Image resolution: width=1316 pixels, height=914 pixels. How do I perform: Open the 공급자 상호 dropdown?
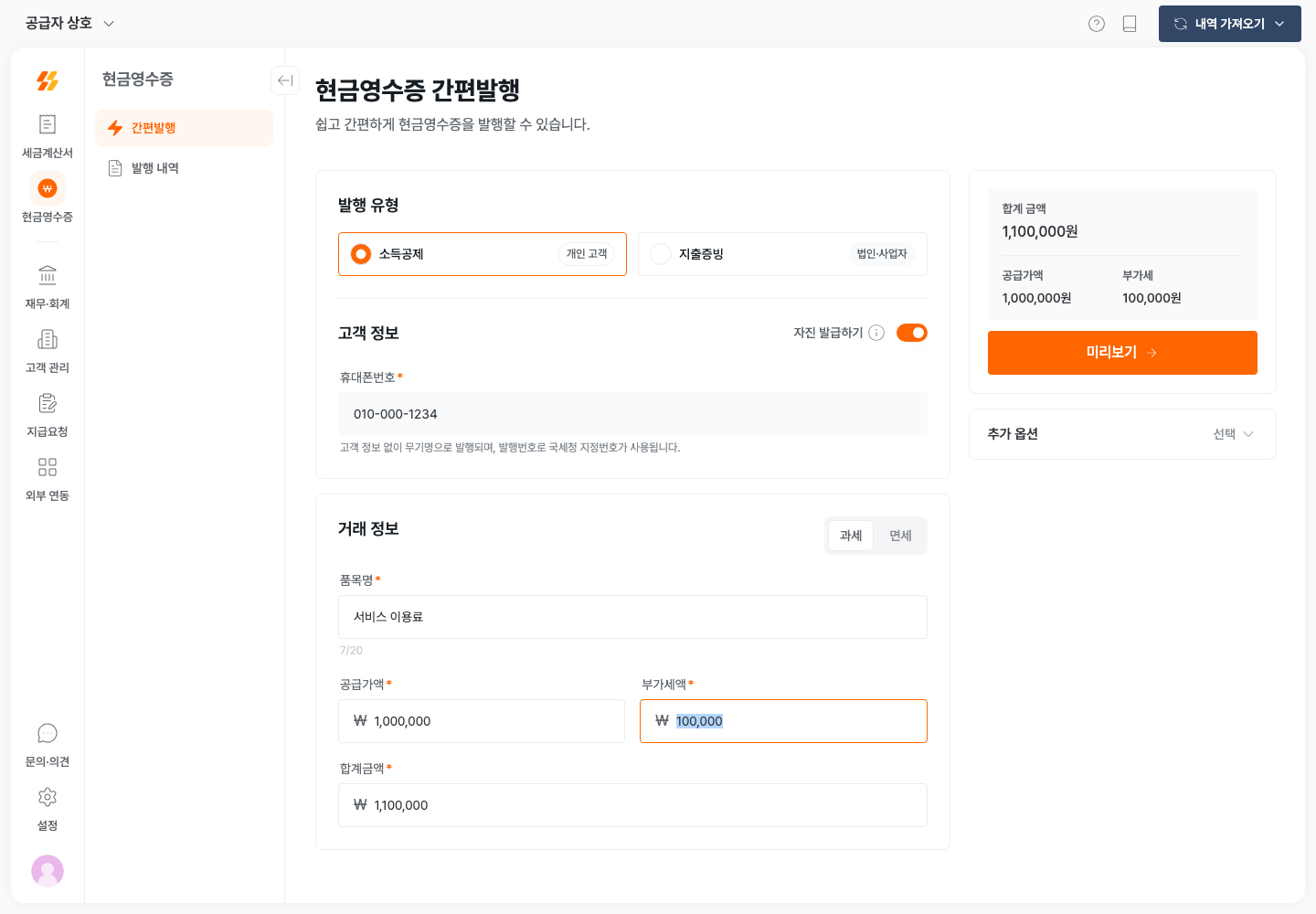[x=69, y=23]
